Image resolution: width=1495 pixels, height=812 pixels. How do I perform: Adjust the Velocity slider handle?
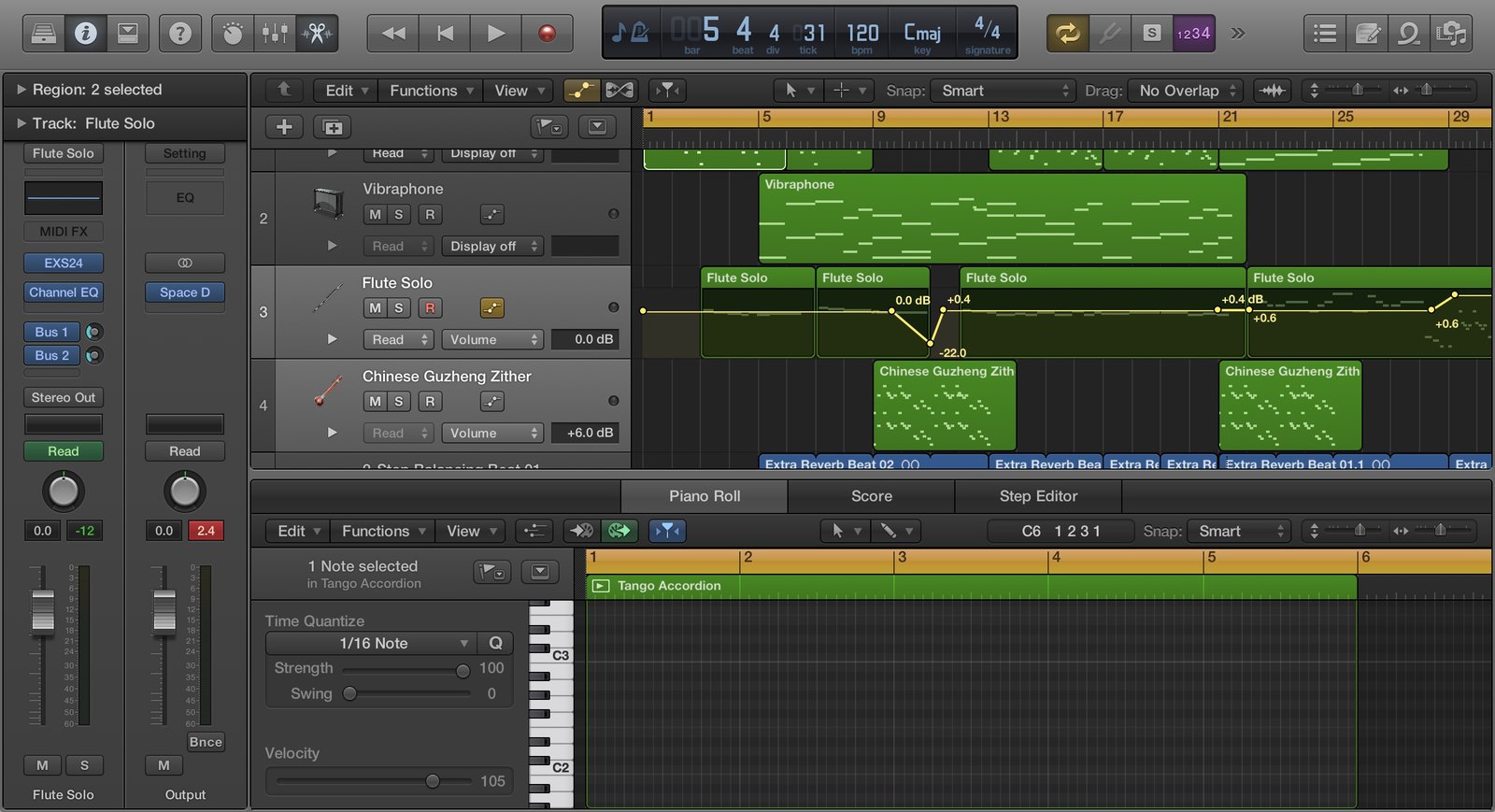click(433, 781)
